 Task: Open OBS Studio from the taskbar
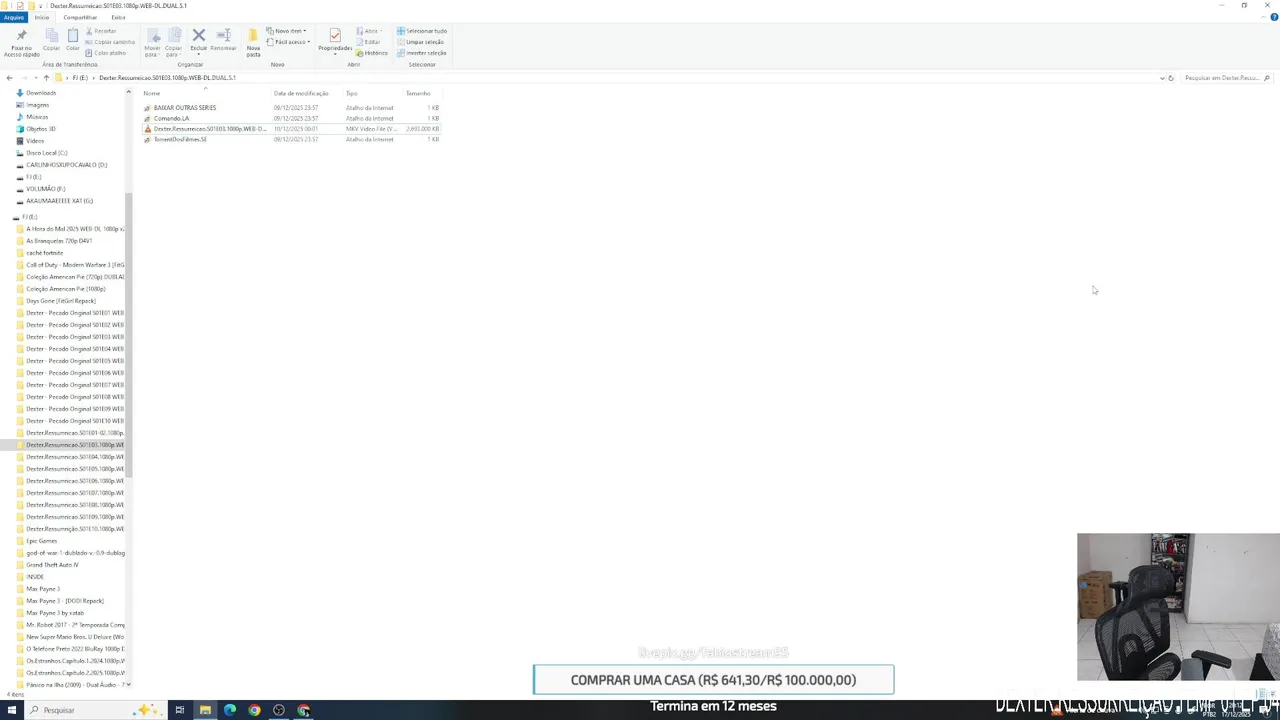click(279, 710)
